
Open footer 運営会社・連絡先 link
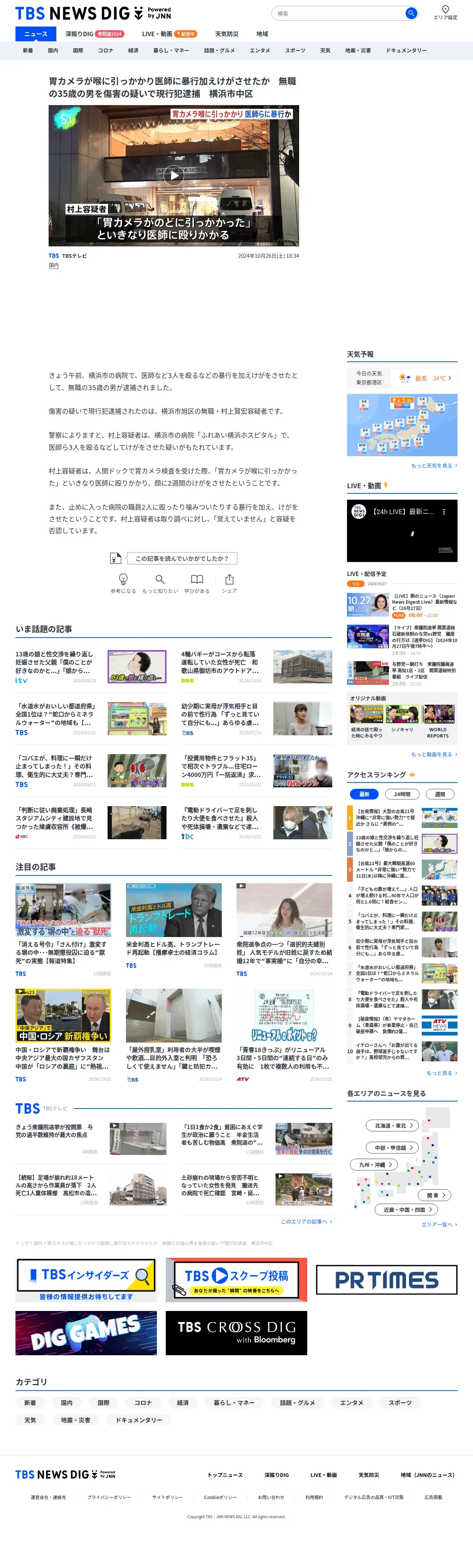pos(48,1498)
